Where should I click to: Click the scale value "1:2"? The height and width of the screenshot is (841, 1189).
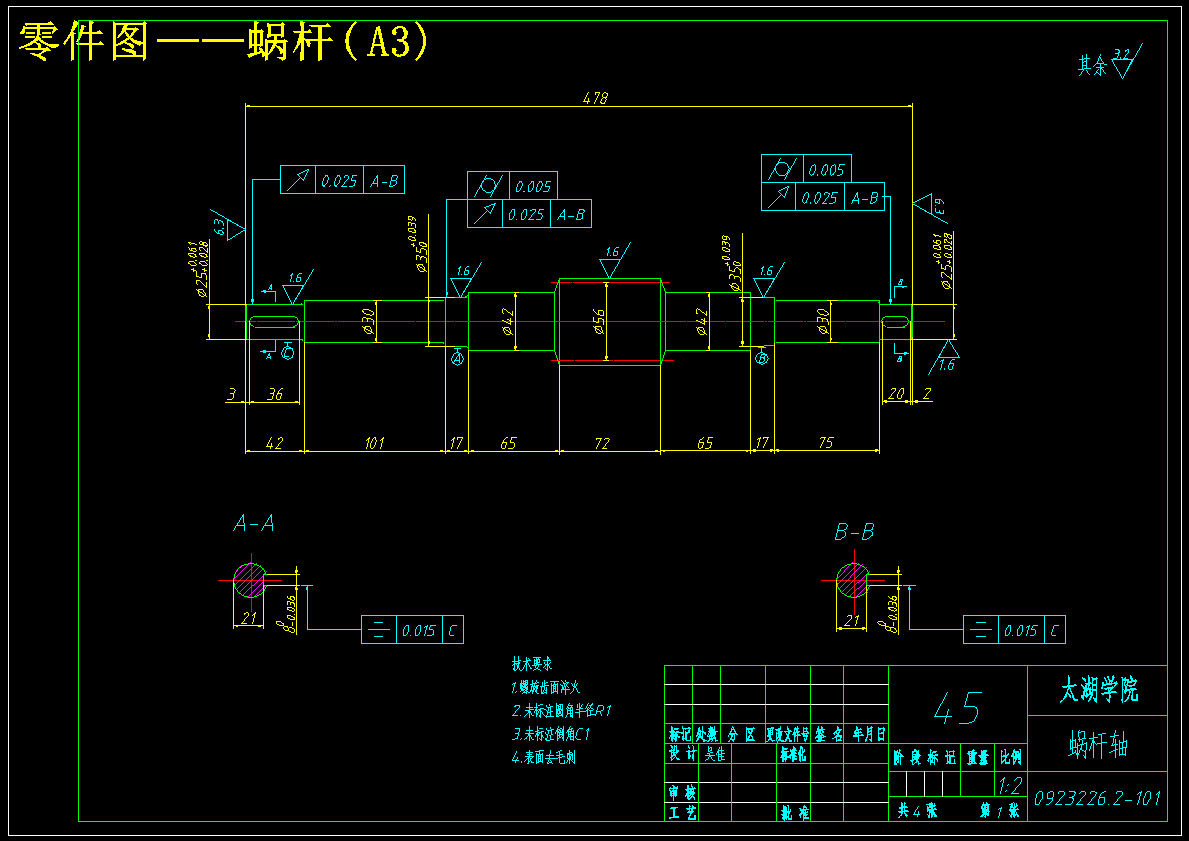[1011, 784]
